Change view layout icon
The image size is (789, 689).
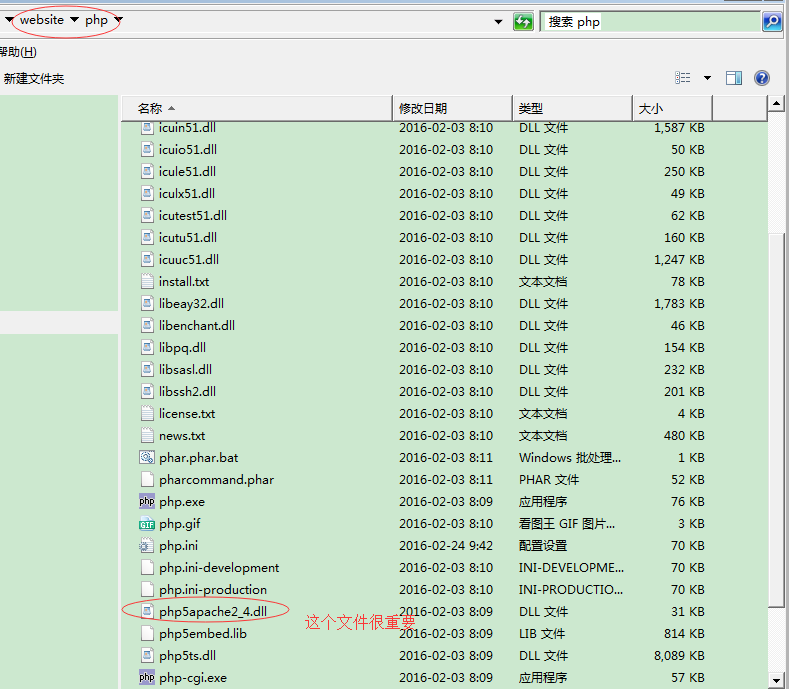click(682, 78)
